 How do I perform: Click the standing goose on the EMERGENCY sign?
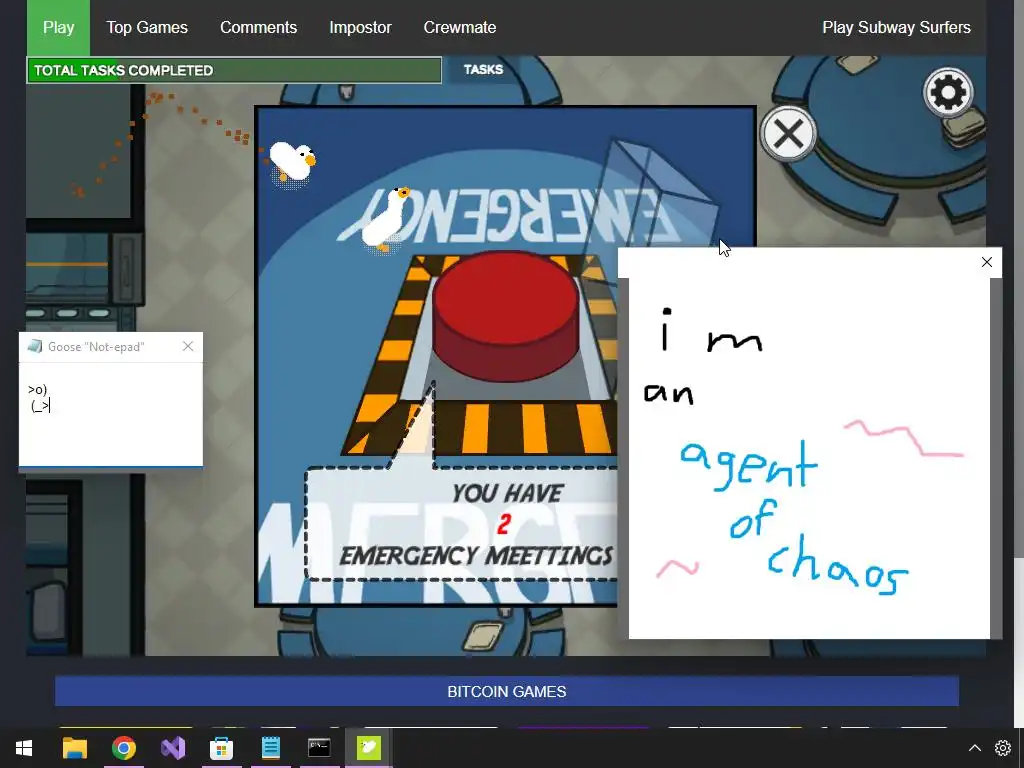(x=387, y=218)
